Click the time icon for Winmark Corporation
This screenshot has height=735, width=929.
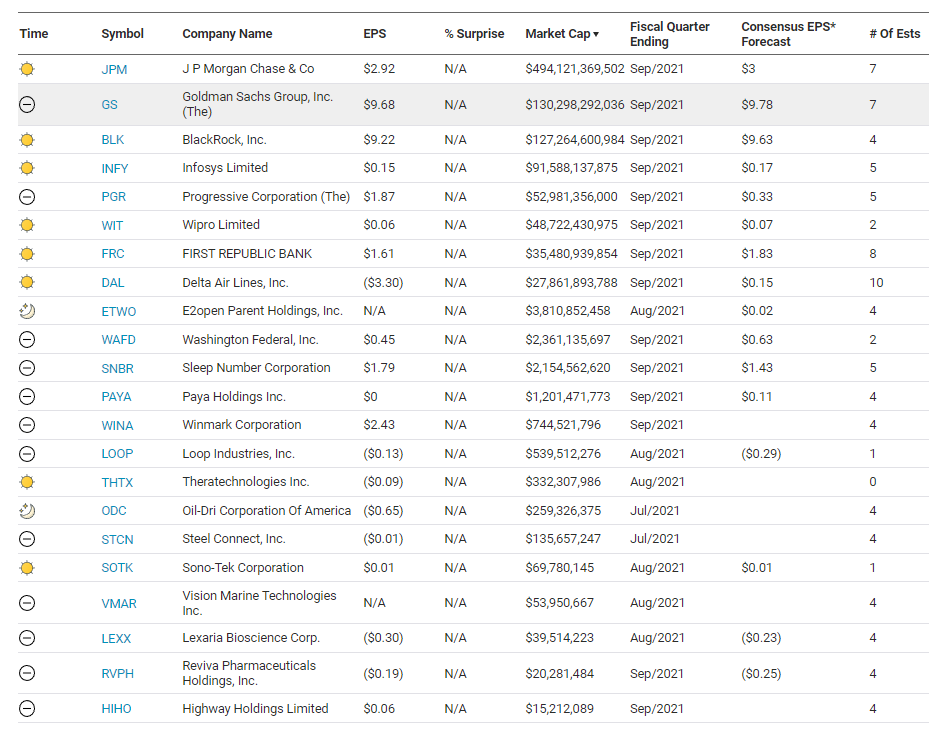[27, 425]
